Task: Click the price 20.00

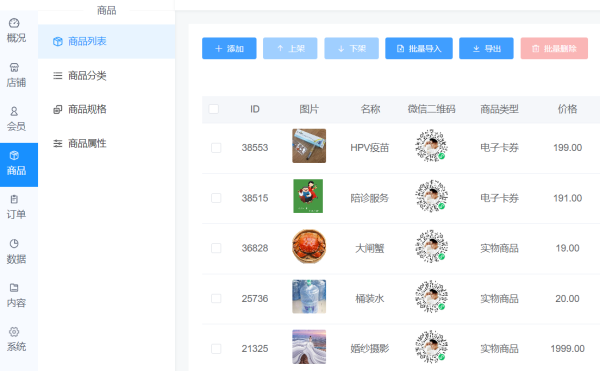Action: 567,298
